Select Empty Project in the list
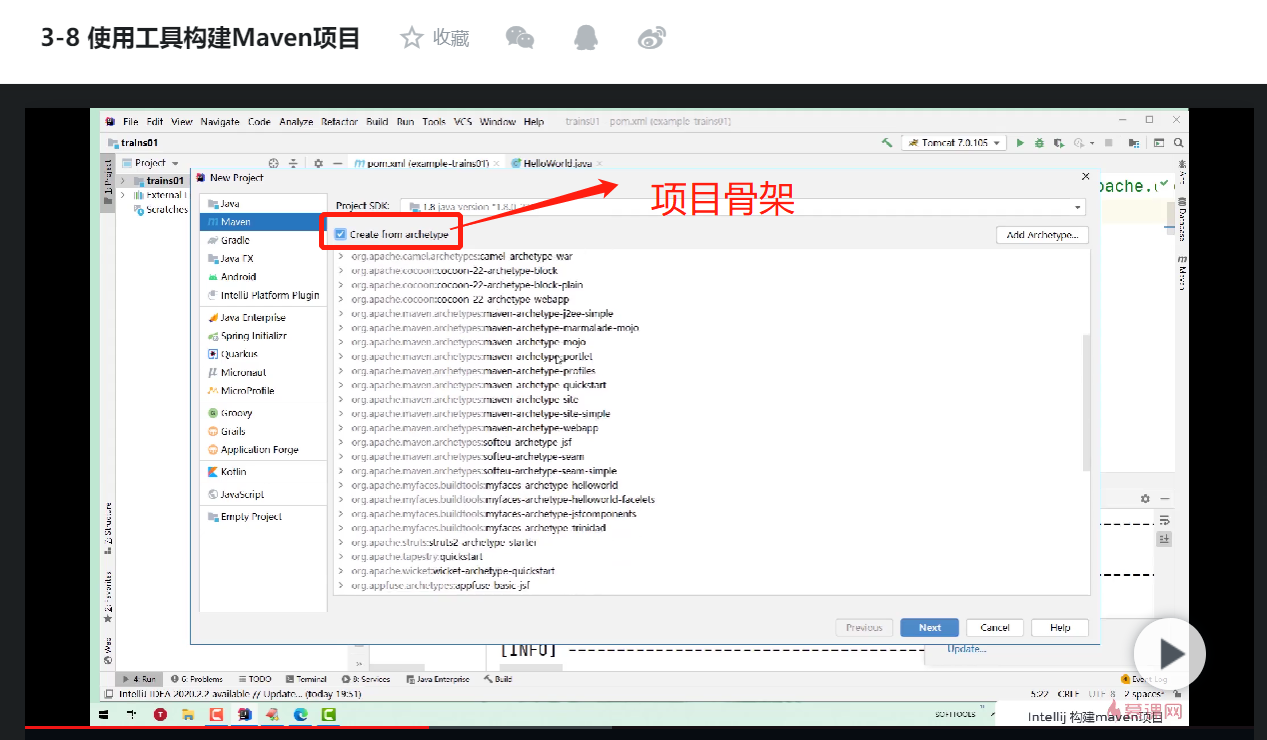 point(264,517)
